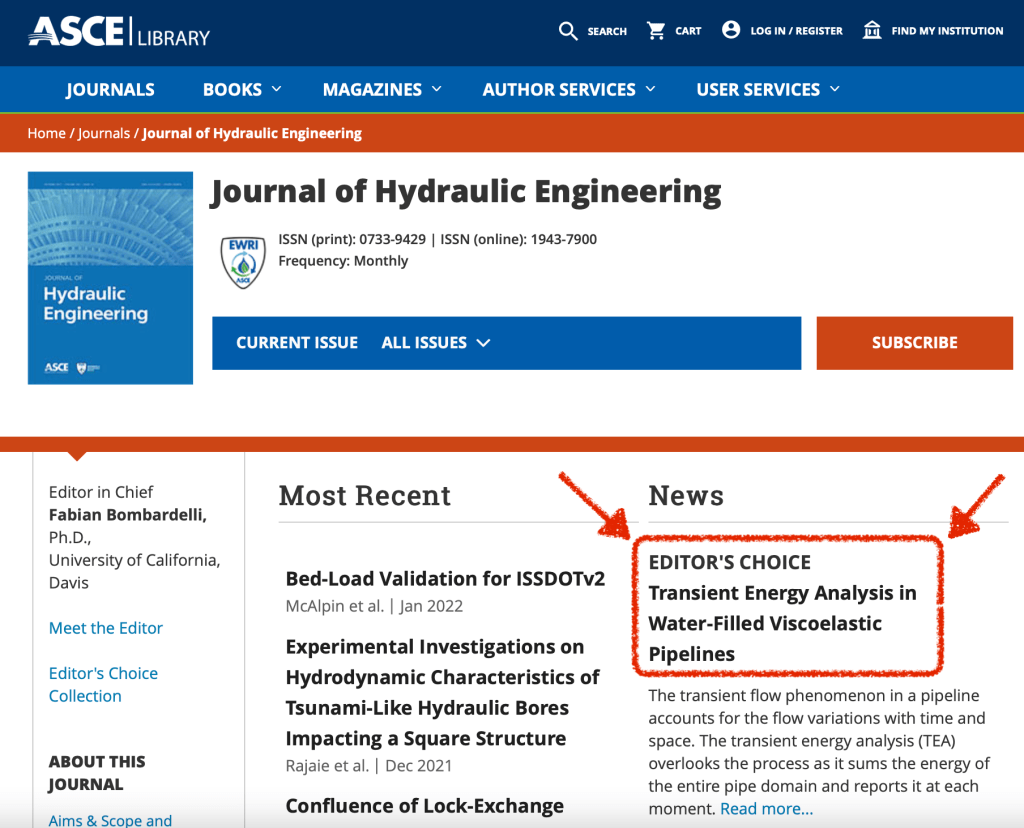1024x828 pixels.
Task: Open the All Issues dropdown
Action: [436, 343]
